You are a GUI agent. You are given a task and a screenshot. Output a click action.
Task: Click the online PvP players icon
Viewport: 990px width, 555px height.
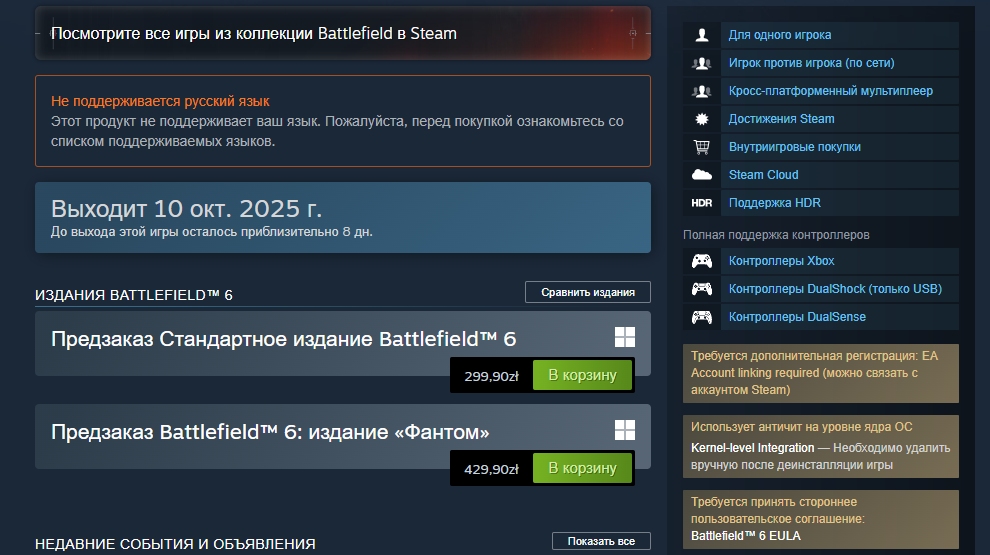tap(702, 63)
